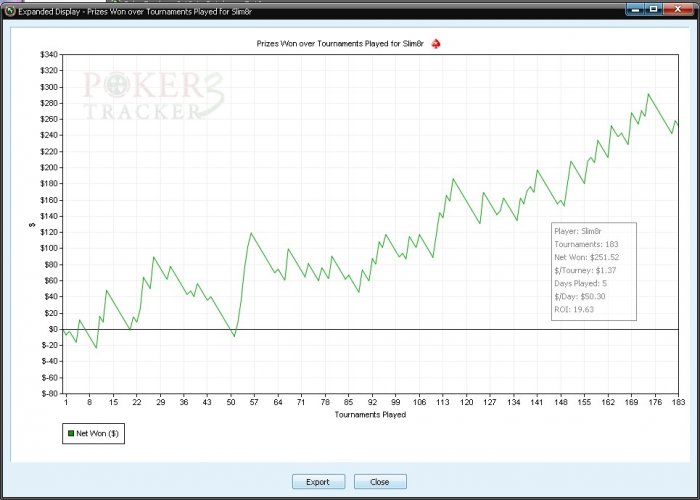Click the graph's highest peak near tournament 176

tap(648, 94)
